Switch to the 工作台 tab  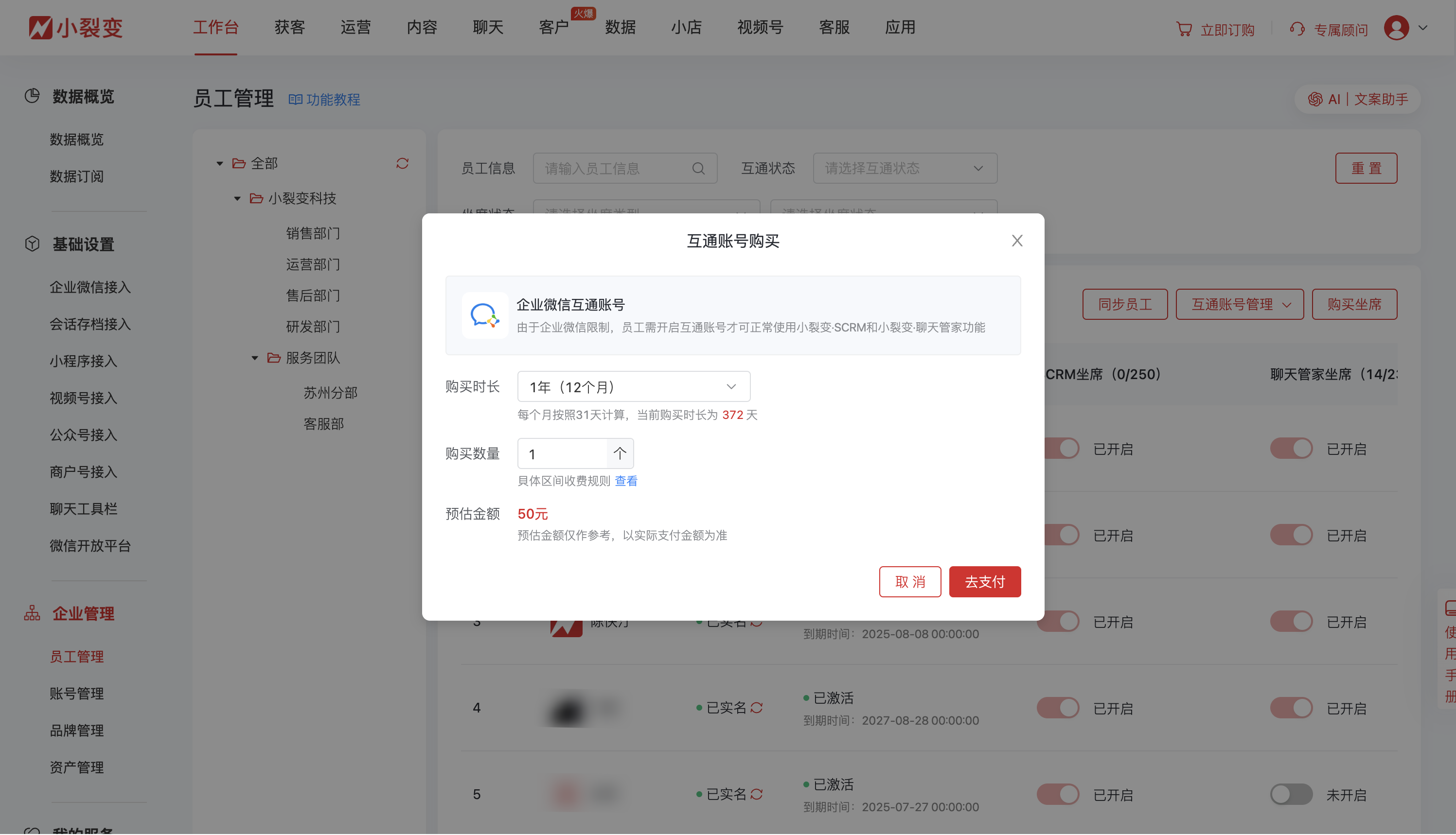[216, 28]
